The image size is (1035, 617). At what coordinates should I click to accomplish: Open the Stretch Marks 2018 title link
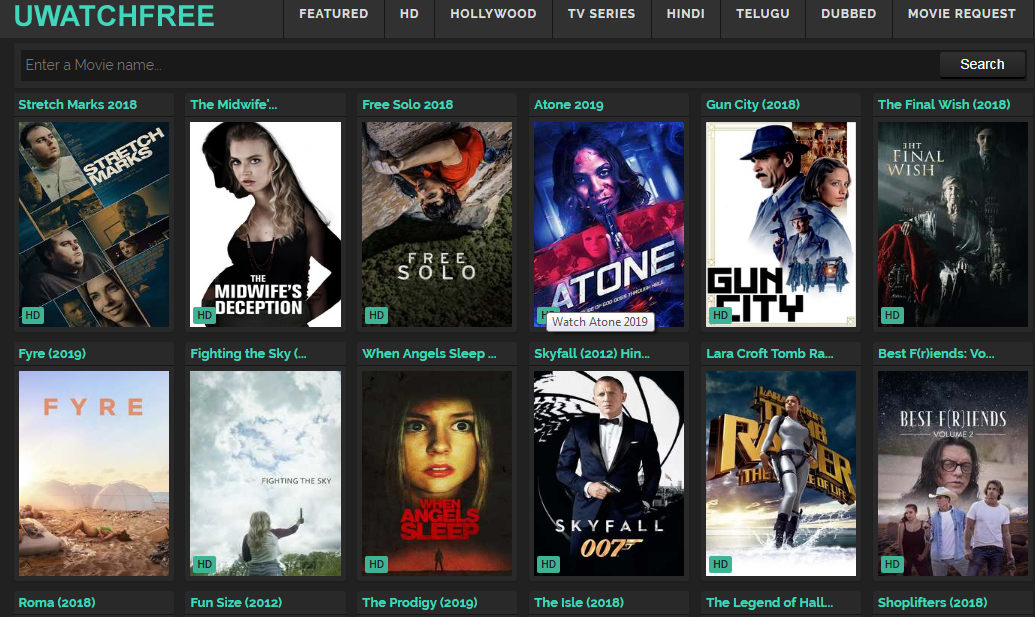pos(78,104)
